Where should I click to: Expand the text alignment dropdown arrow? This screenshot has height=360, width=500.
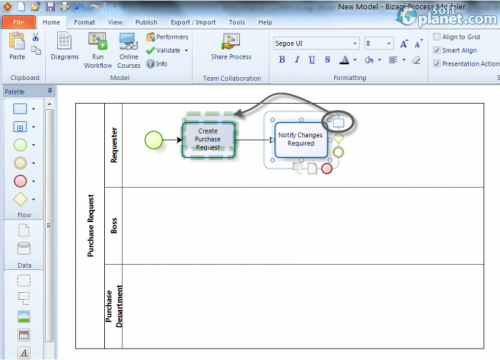click(x=404, y=60)
